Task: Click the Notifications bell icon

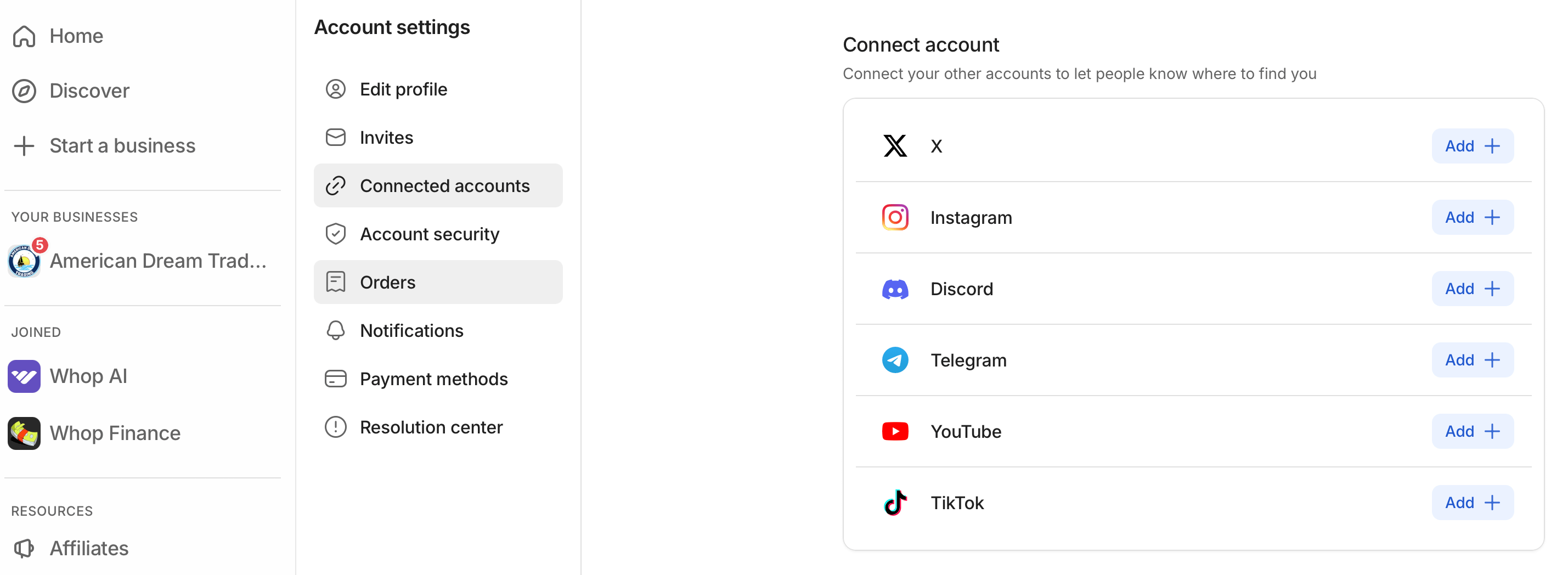Action: pos(335,330)
